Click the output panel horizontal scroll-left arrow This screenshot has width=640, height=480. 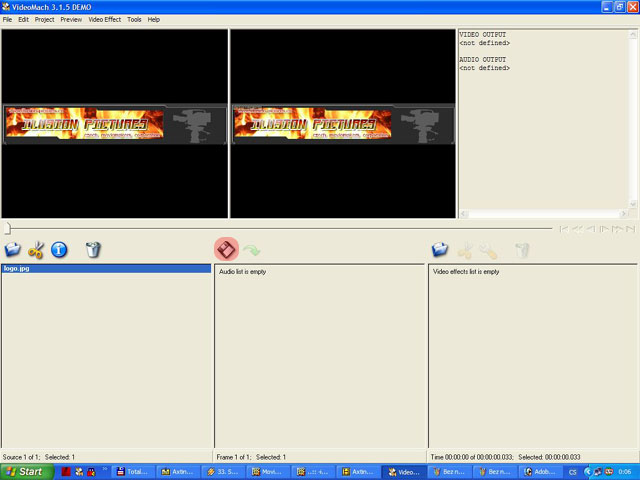coord(464,213)
